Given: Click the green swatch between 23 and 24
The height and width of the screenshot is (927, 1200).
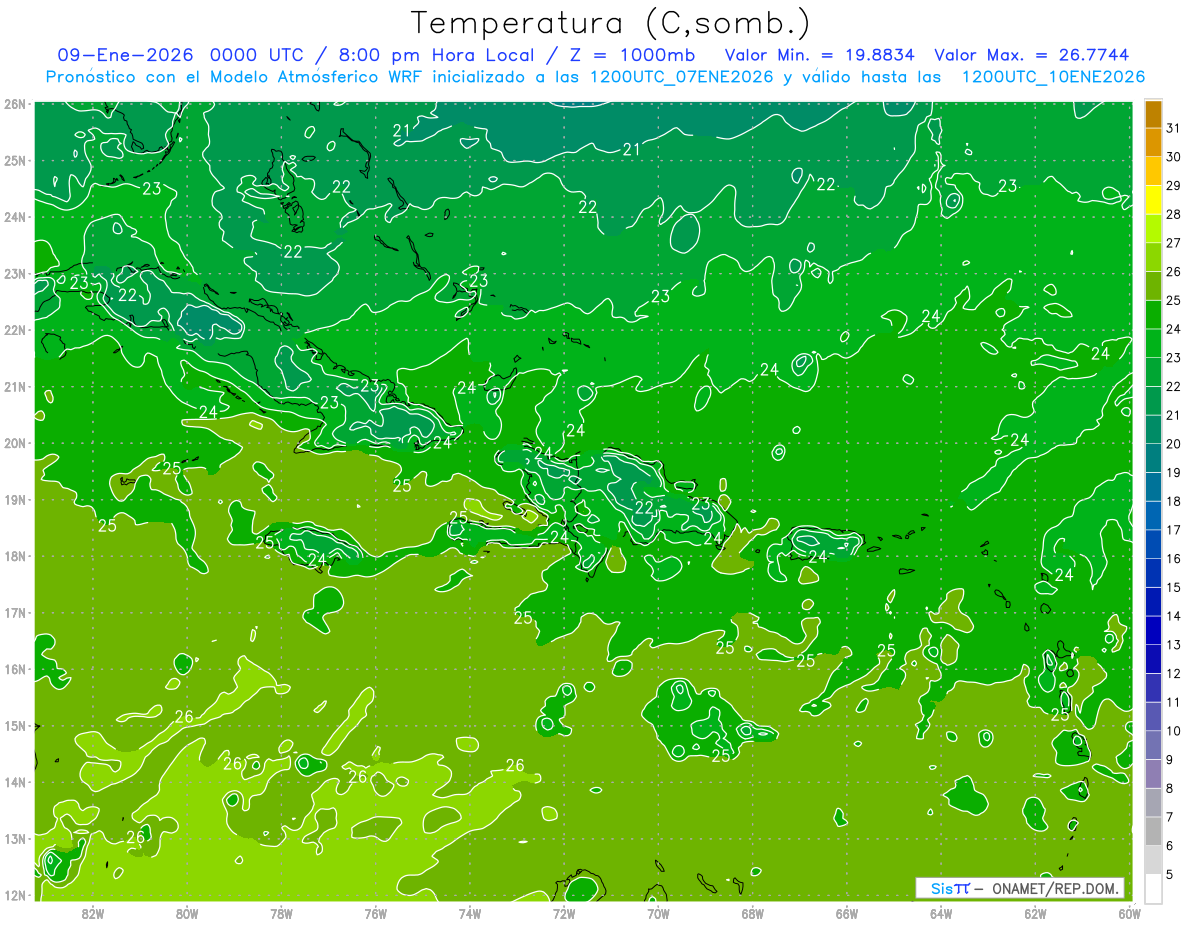Looking at the screenshot, I should coord(1153,343).
